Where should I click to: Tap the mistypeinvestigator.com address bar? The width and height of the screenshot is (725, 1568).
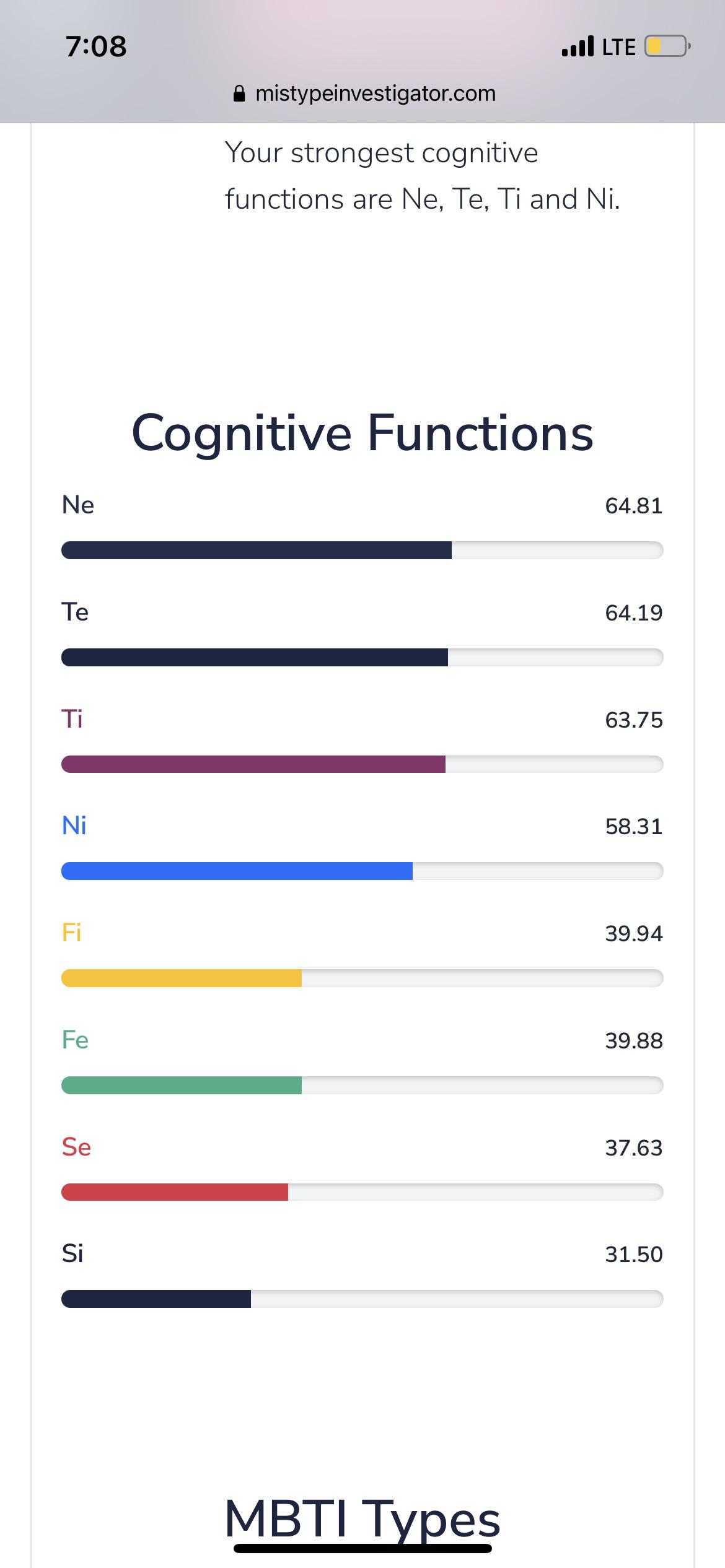(x=374, y=94)
